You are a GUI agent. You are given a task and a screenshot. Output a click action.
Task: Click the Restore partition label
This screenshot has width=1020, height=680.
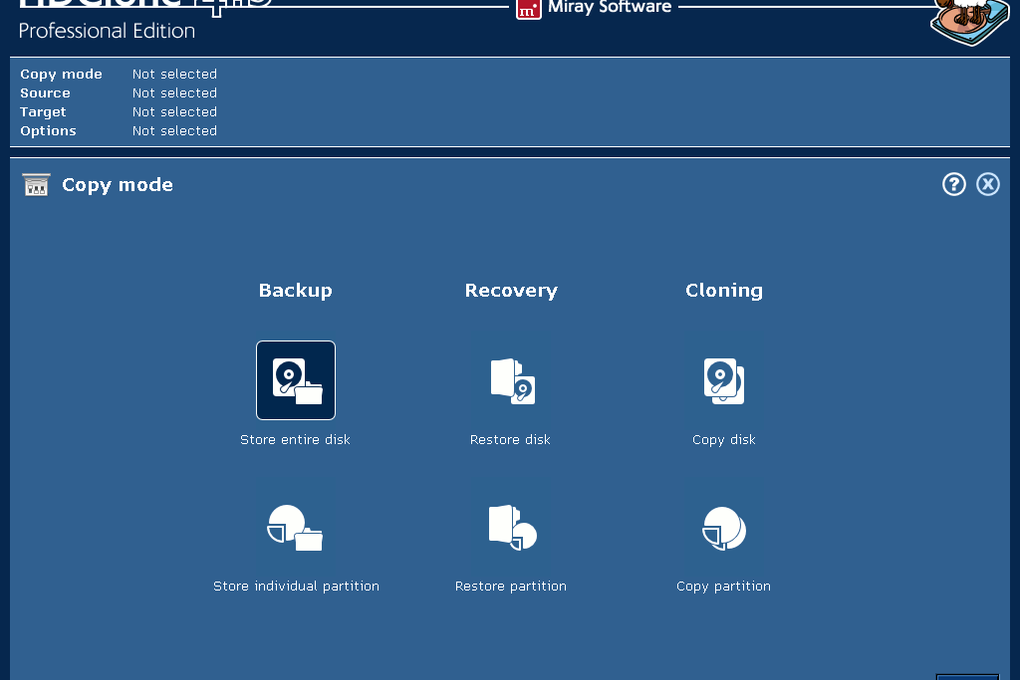511,586
